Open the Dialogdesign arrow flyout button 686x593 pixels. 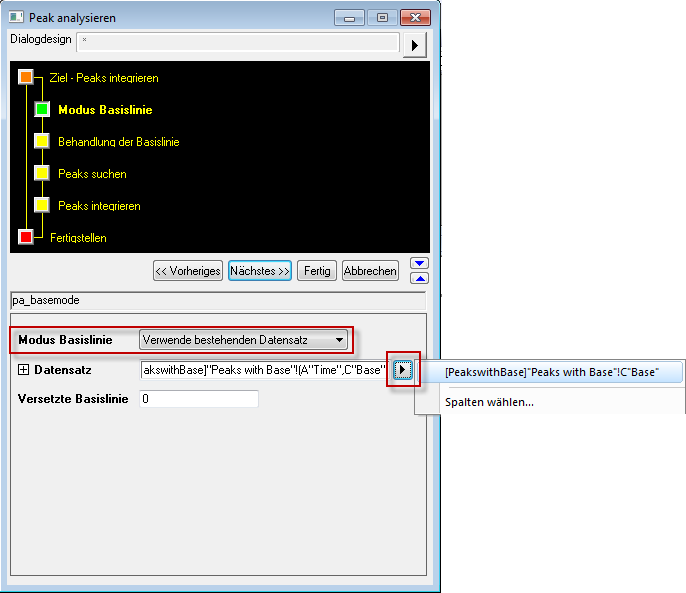click(x=414, y=45)
